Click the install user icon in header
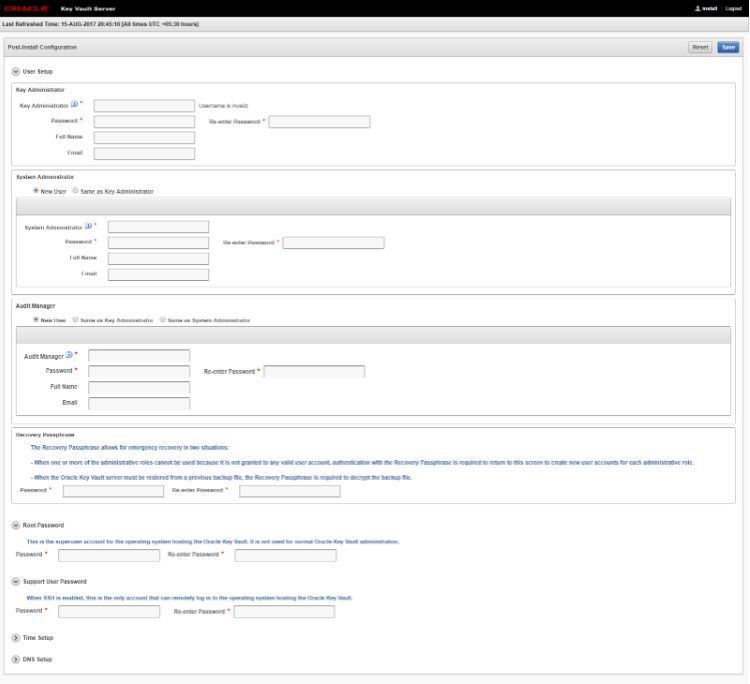750x684 pixels. point(695,8)
